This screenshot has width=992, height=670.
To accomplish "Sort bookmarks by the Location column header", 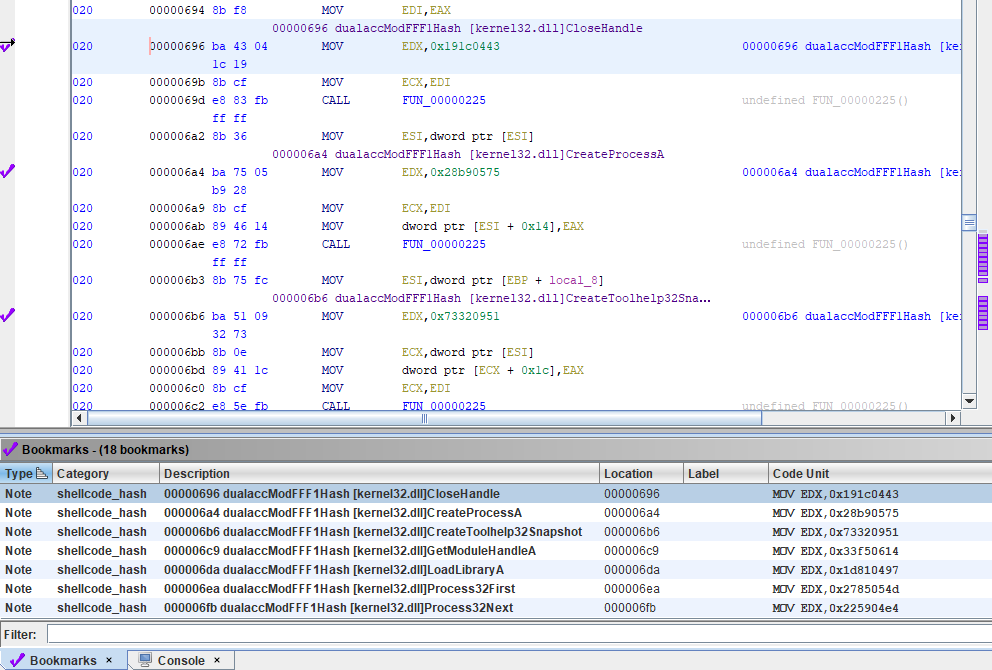I will [x=630, y=473].
